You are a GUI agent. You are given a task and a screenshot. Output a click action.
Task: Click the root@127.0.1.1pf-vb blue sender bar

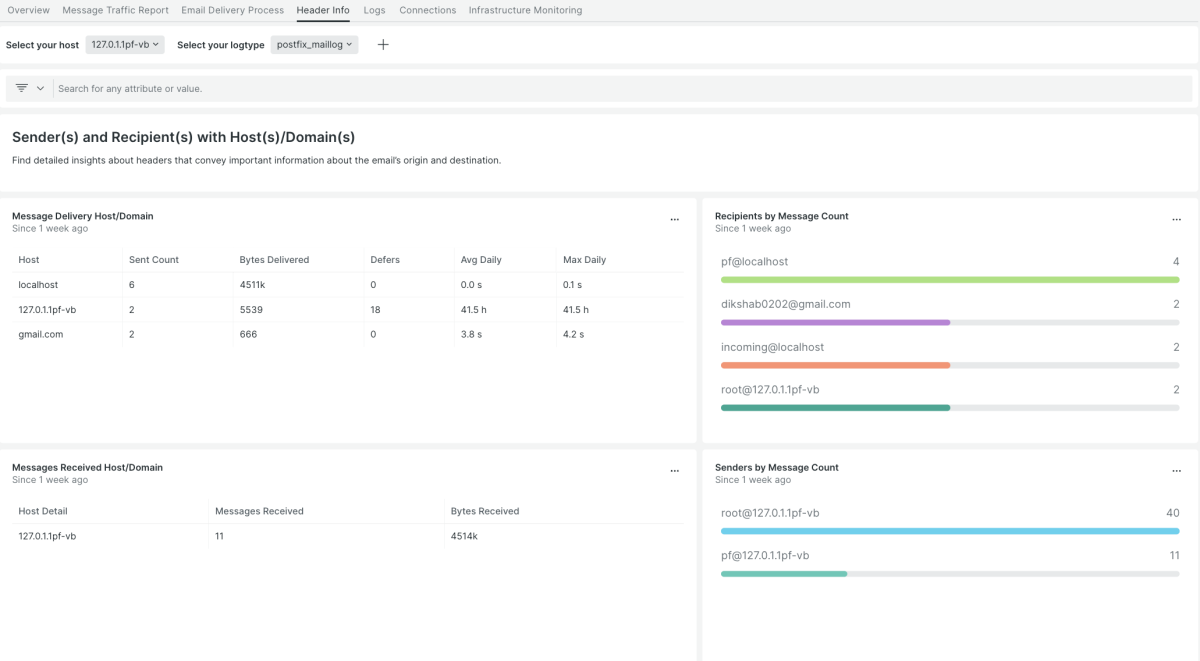pos(949,531)
